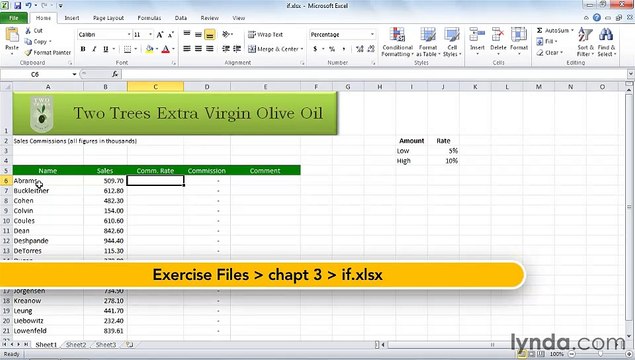Apply Percent Style format
Viewport: 635px width, 360px height.
332,49
